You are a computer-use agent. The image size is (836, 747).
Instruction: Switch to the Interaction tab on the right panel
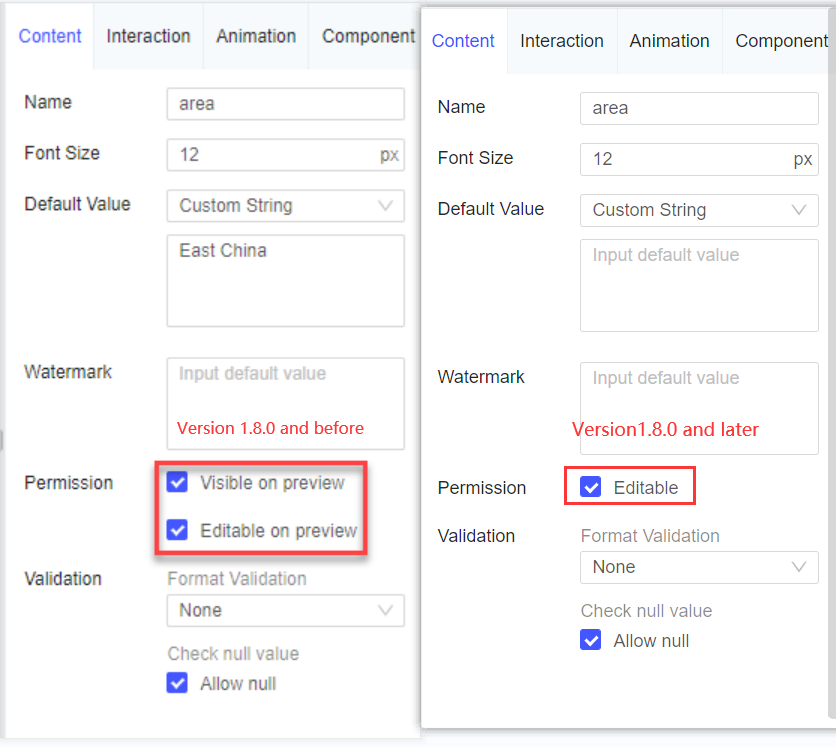(561, 41)
